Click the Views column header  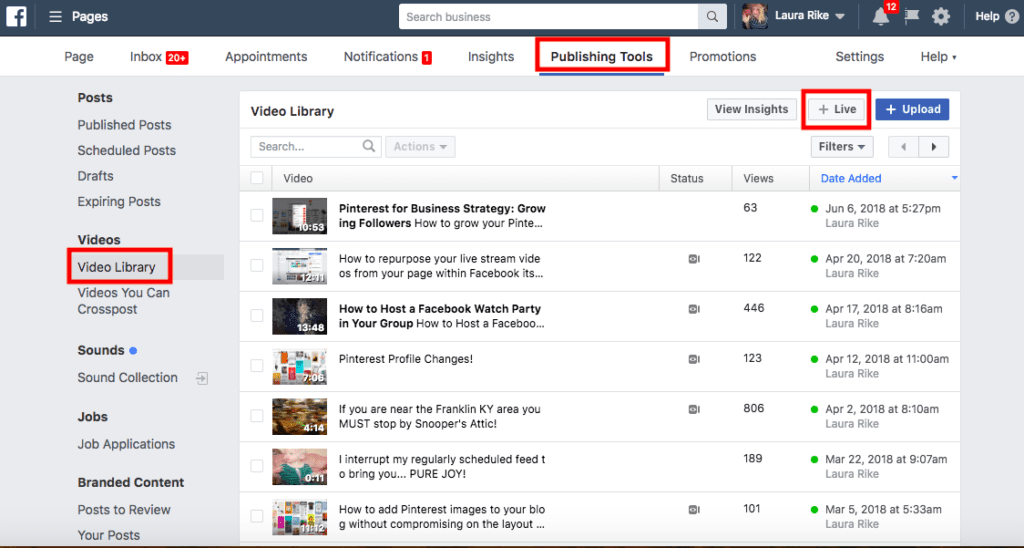[x=758, y=178]
